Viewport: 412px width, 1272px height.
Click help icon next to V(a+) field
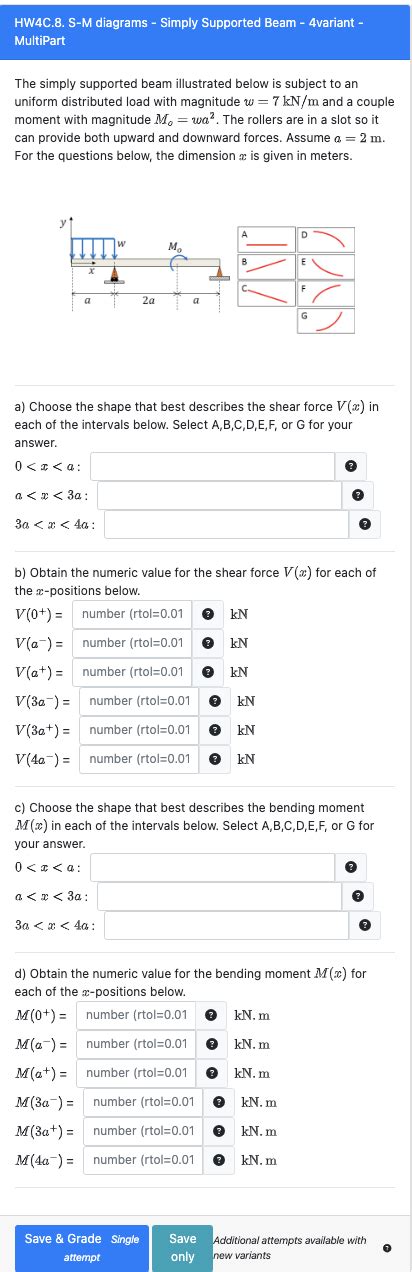click(206, 672)
